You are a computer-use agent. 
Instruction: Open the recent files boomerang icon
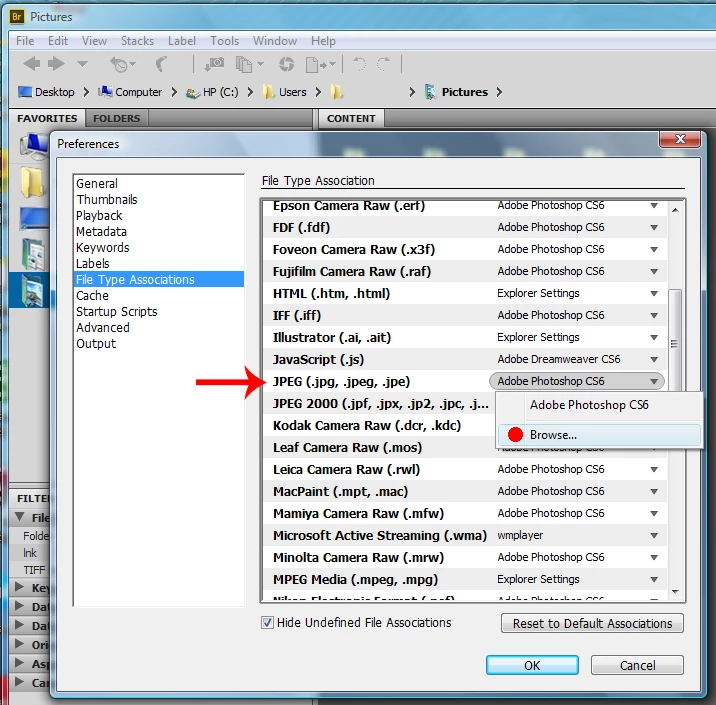121,64
